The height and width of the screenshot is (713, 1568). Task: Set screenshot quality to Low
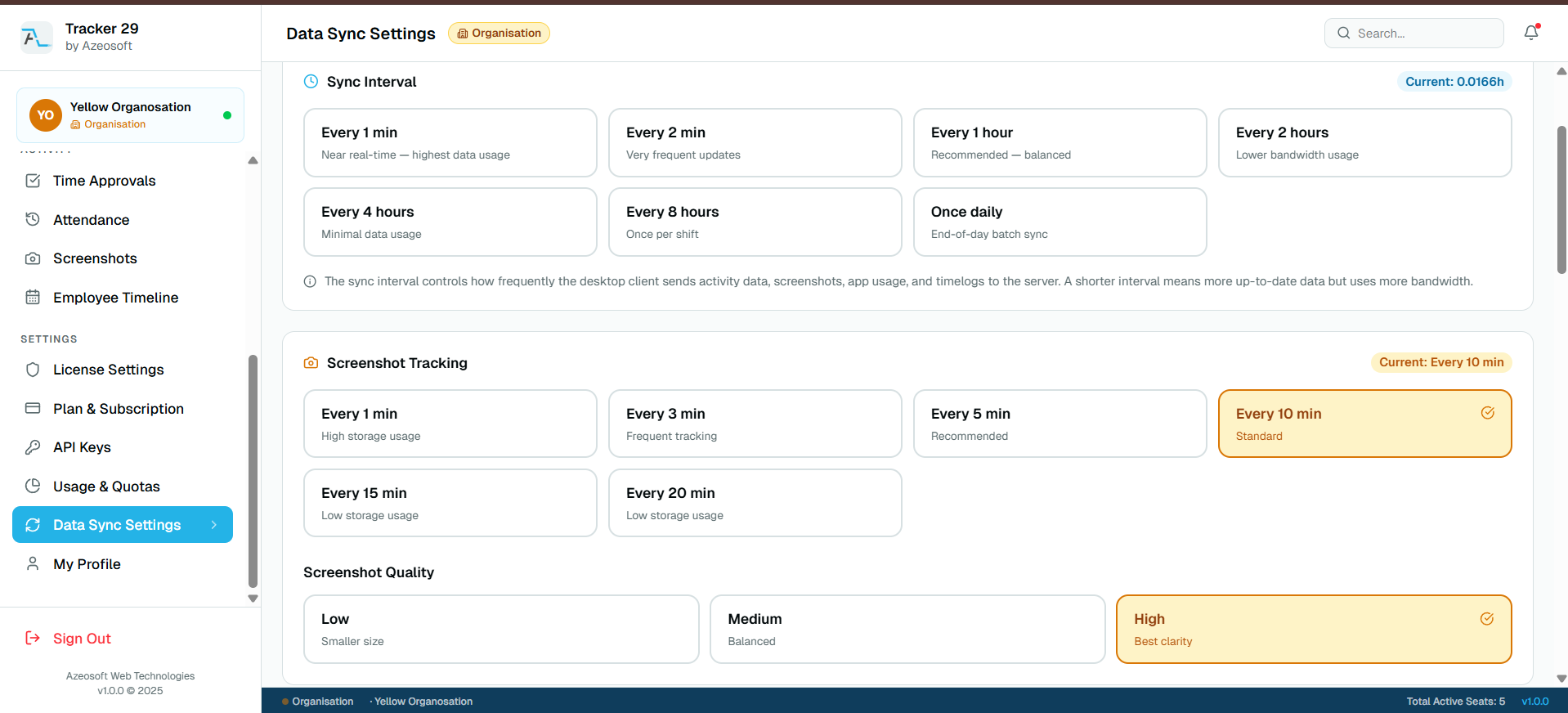tap(501, 629)
